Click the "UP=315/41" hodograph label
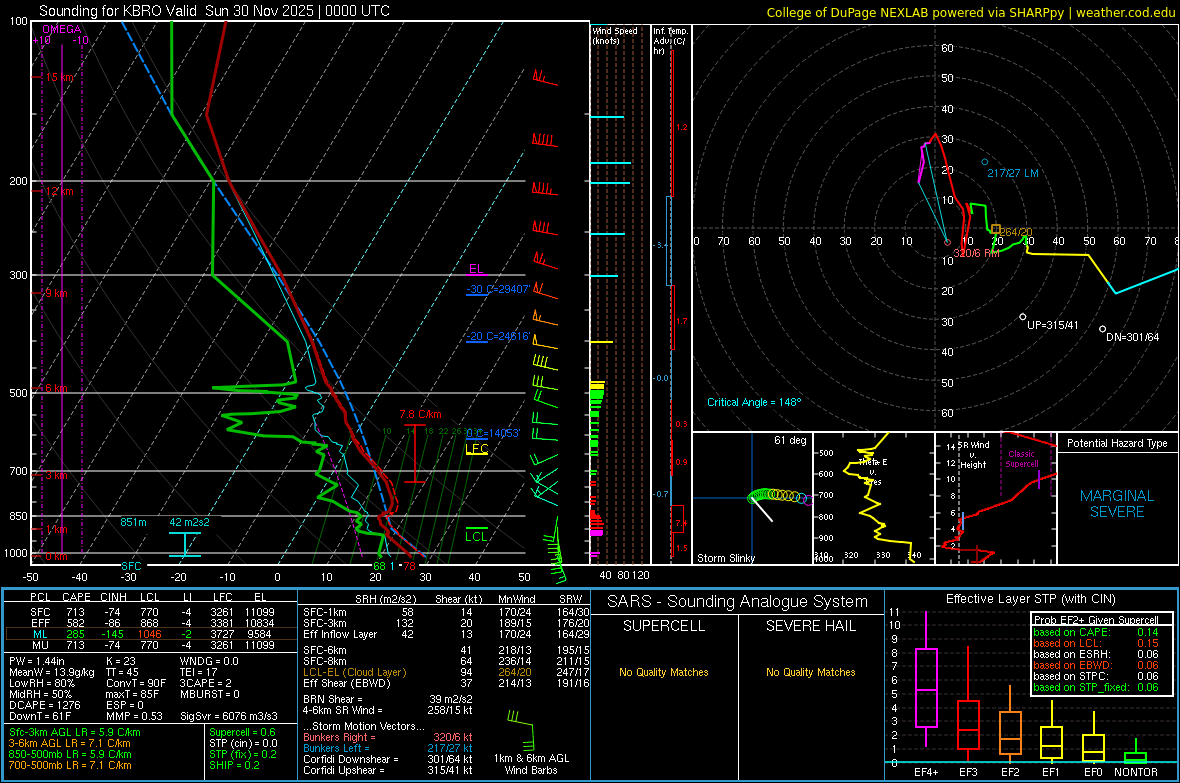 tap(1053, 325)
